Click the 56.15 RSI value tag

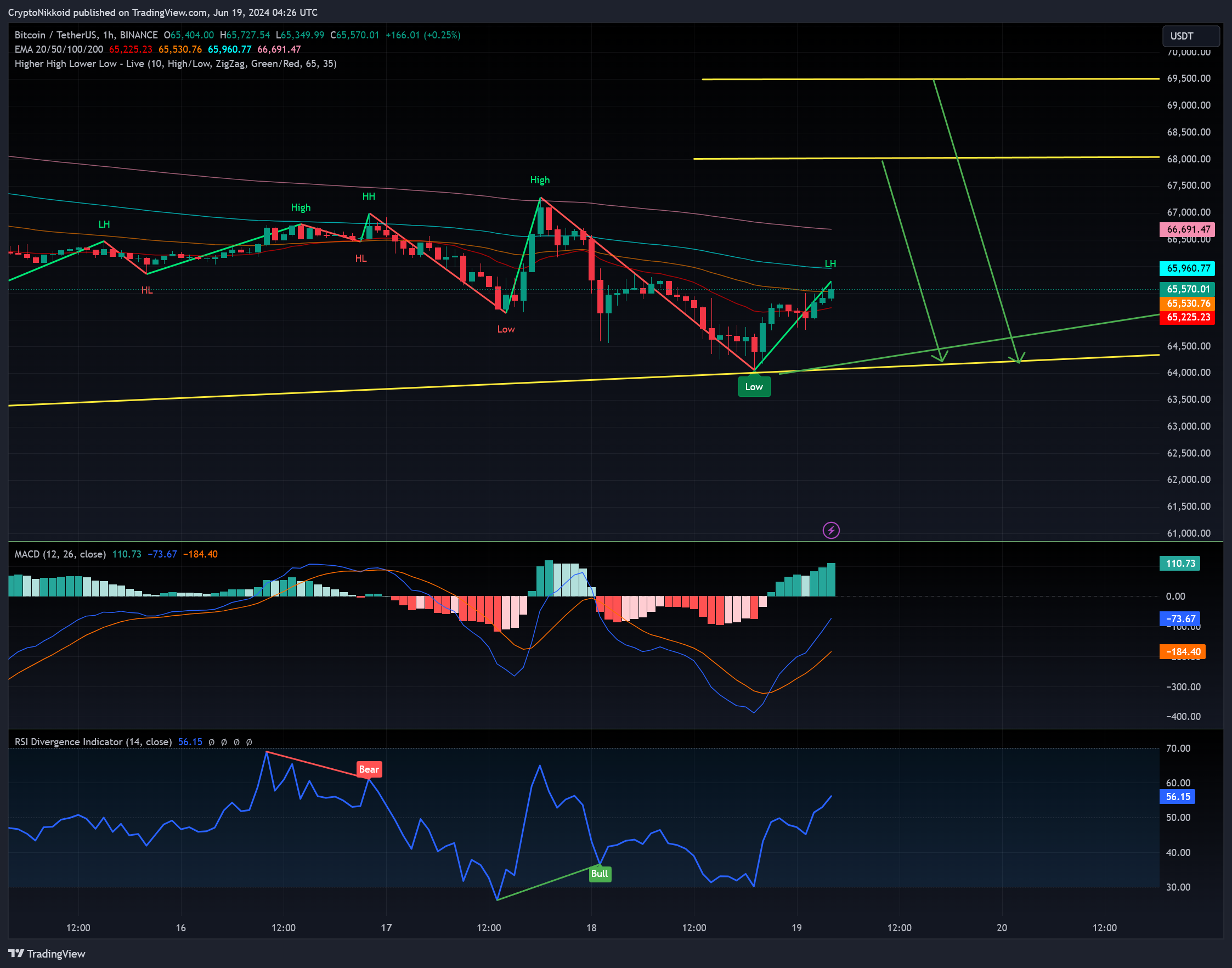1178,797
